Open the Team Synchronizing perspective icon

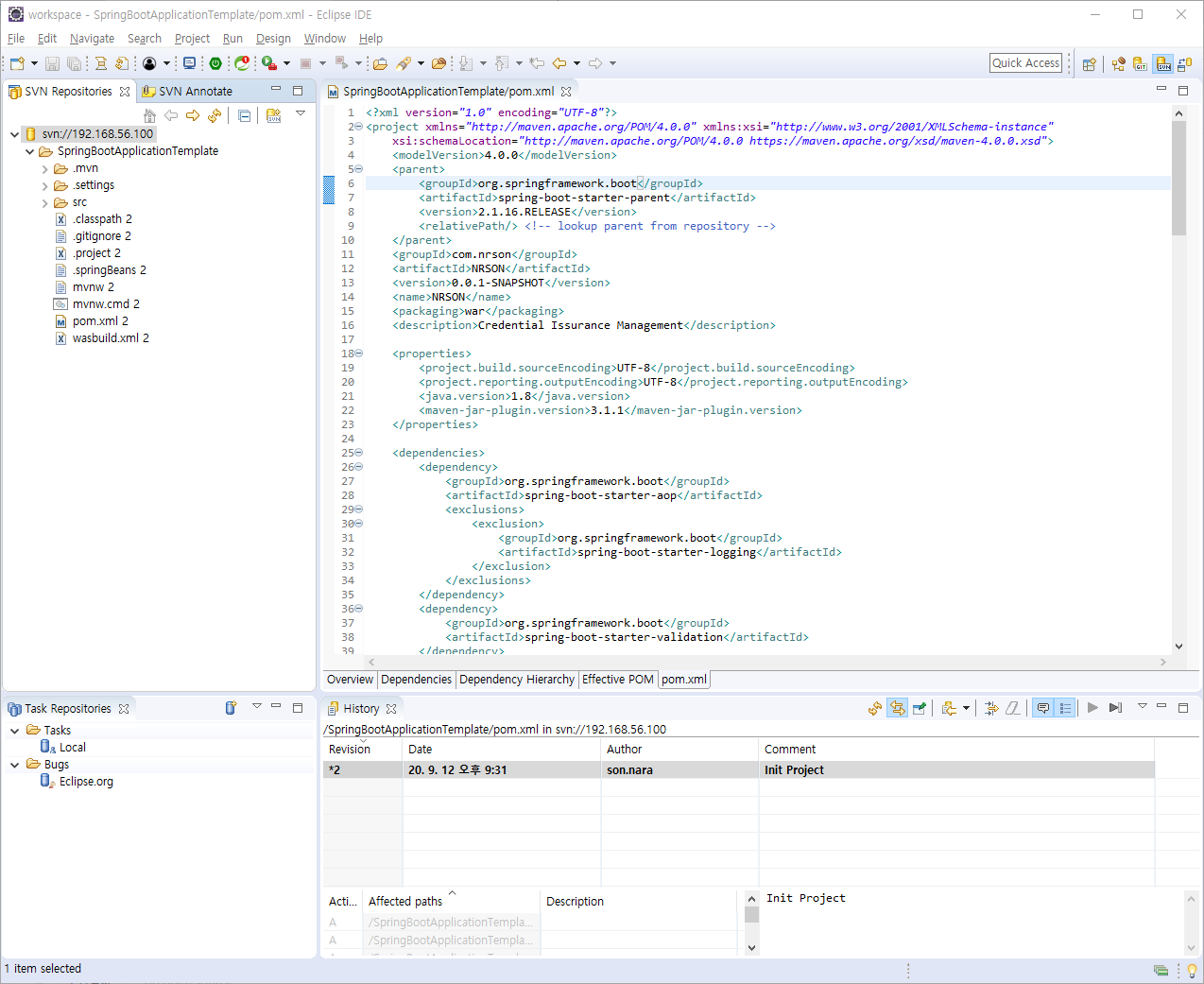[x=1185, y=64]
